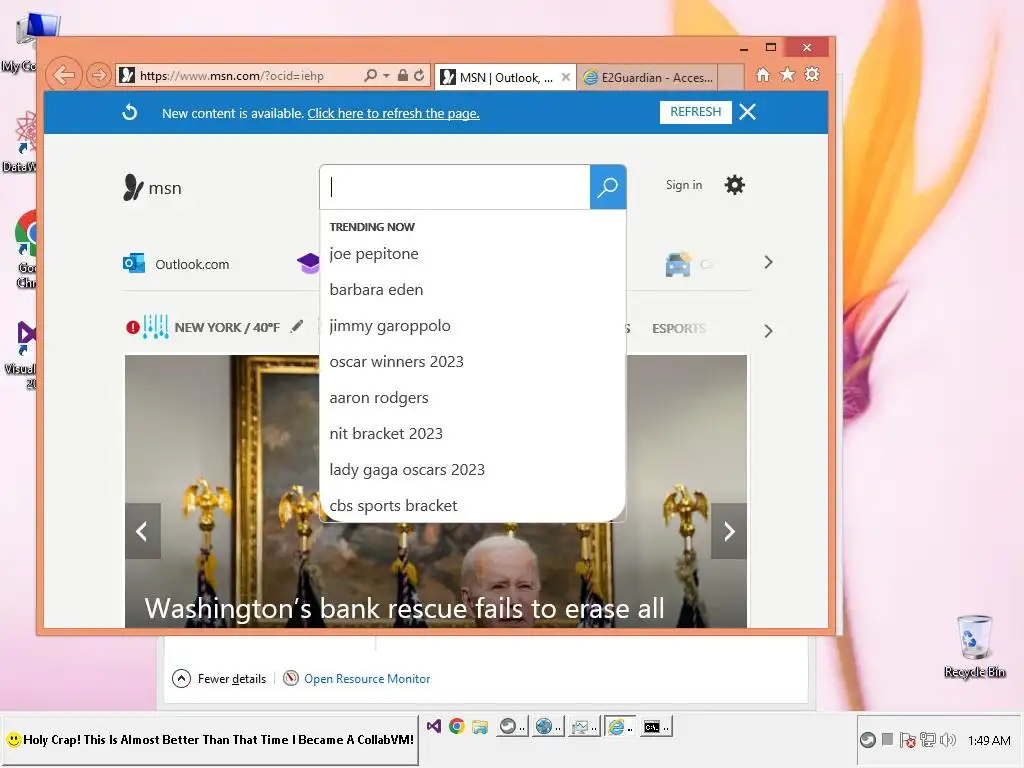Select trending search 'jimmy garoppolo'
Viewport: 1024px width, 768px height.
(x=390, y=325)
